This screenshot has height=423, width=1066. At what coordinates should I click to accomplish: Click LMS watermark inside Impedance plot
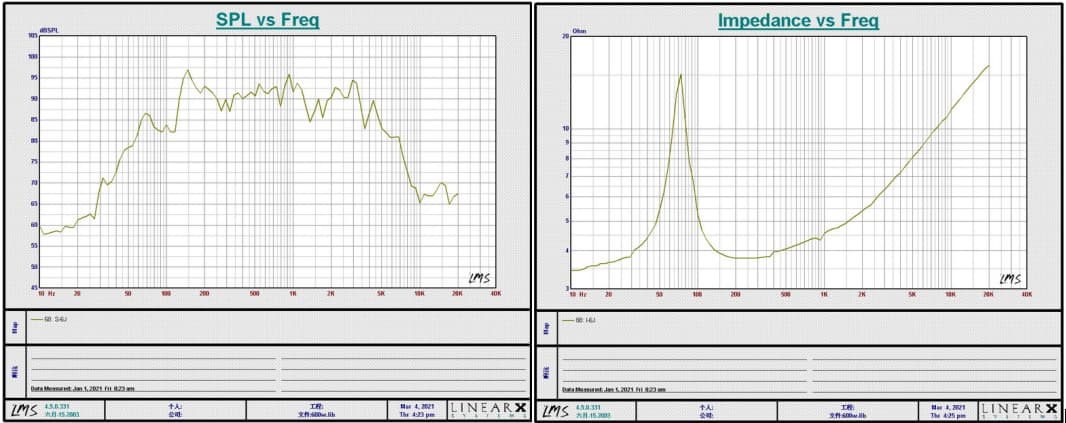tap(1012, 279)
